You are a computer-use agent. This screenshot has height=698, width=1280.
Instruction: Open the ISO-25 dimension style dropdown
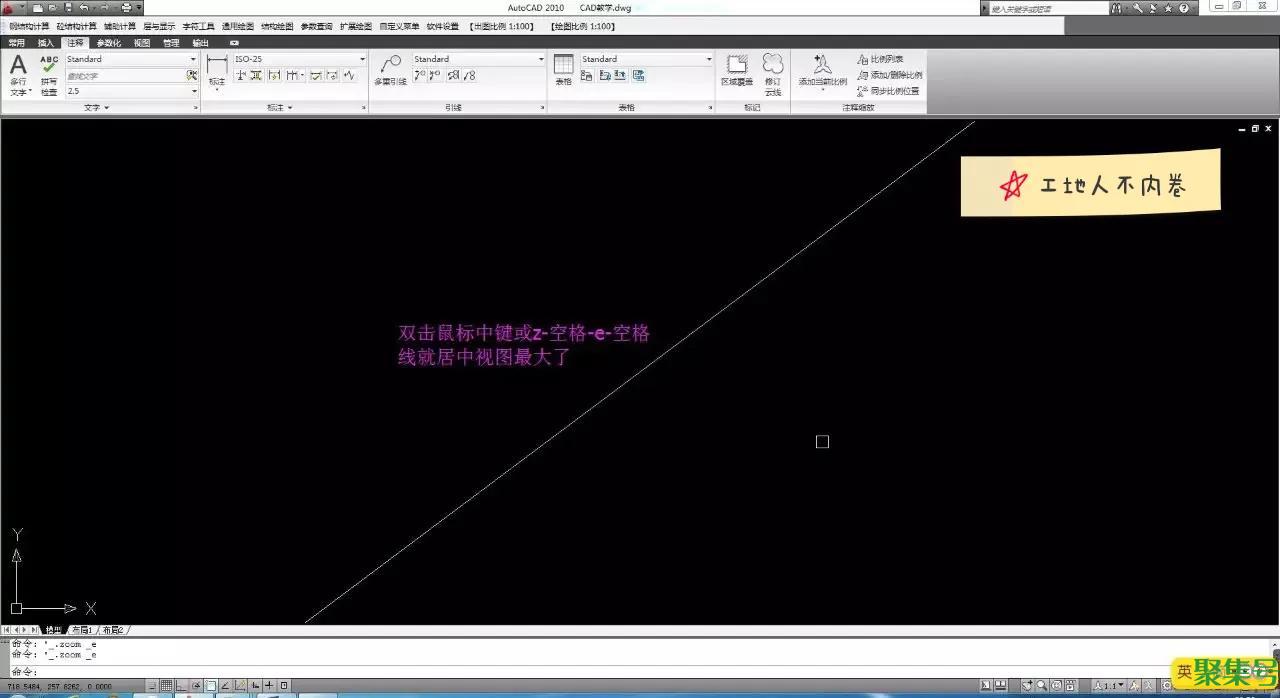pos(362,59)
